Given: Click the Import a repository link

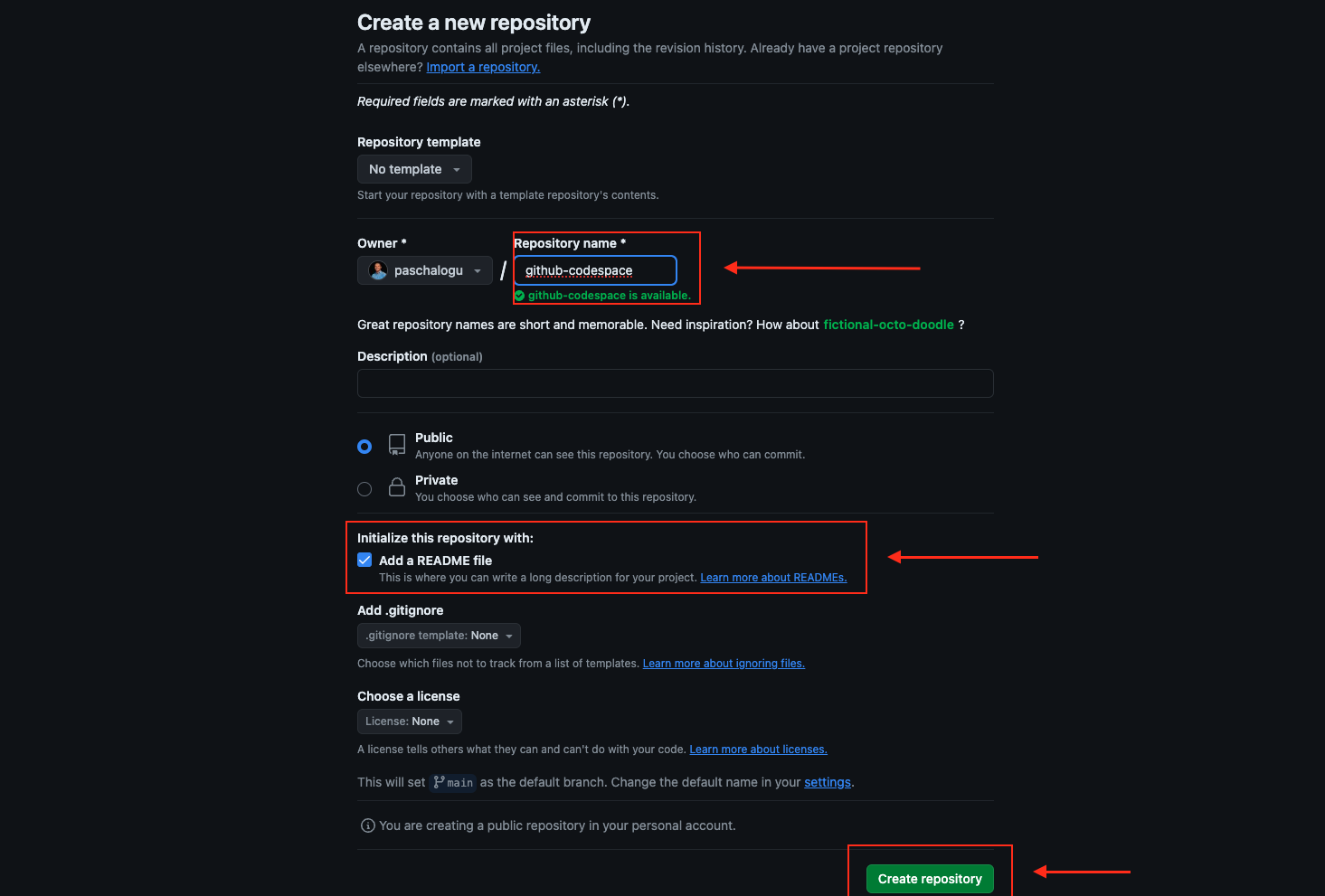Looking at the screenshot, I should pos(482,67).
